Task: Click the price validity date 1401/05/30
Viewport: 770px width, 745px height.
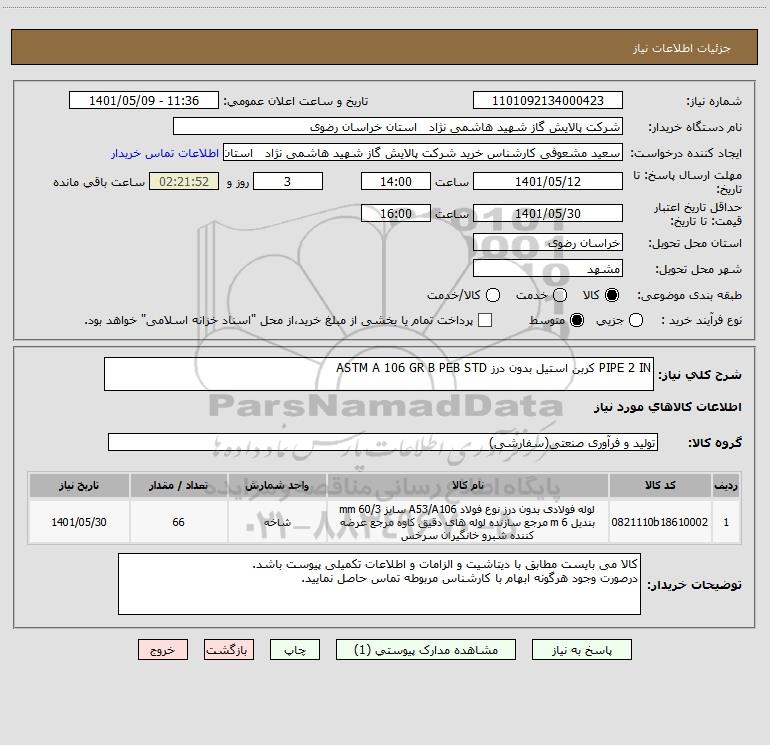Action: [x=548, y=214]
